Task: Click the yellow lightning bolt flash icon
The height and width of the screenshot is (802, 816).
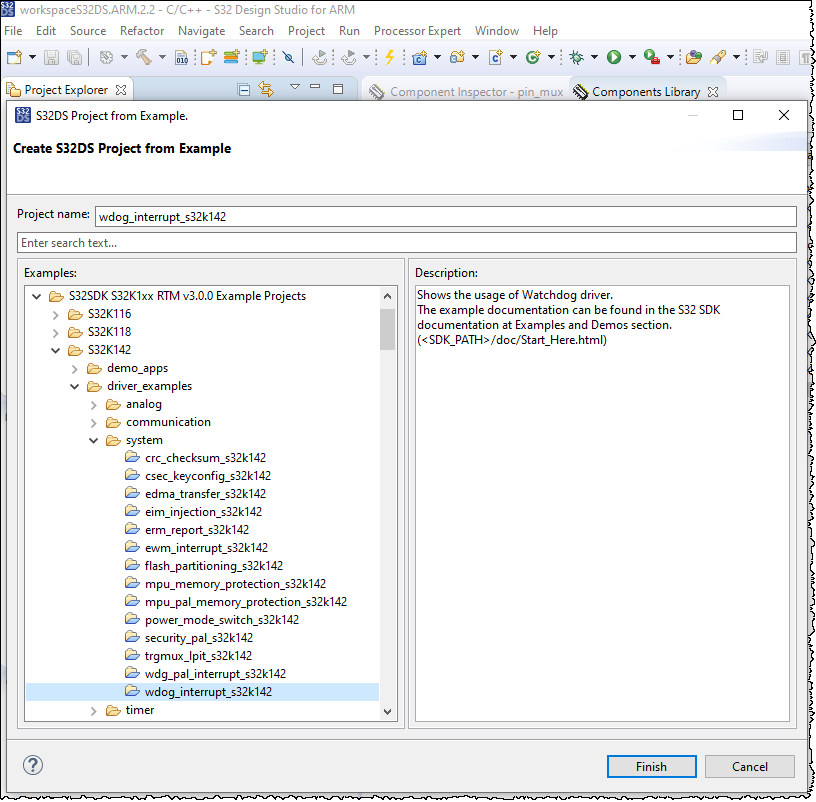Action: 389,57
